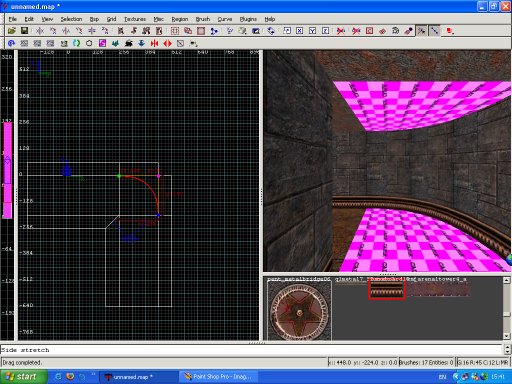Click the Hollow brush square icon
This screenshot has width=512, height=384.
[x=201, y=31]
